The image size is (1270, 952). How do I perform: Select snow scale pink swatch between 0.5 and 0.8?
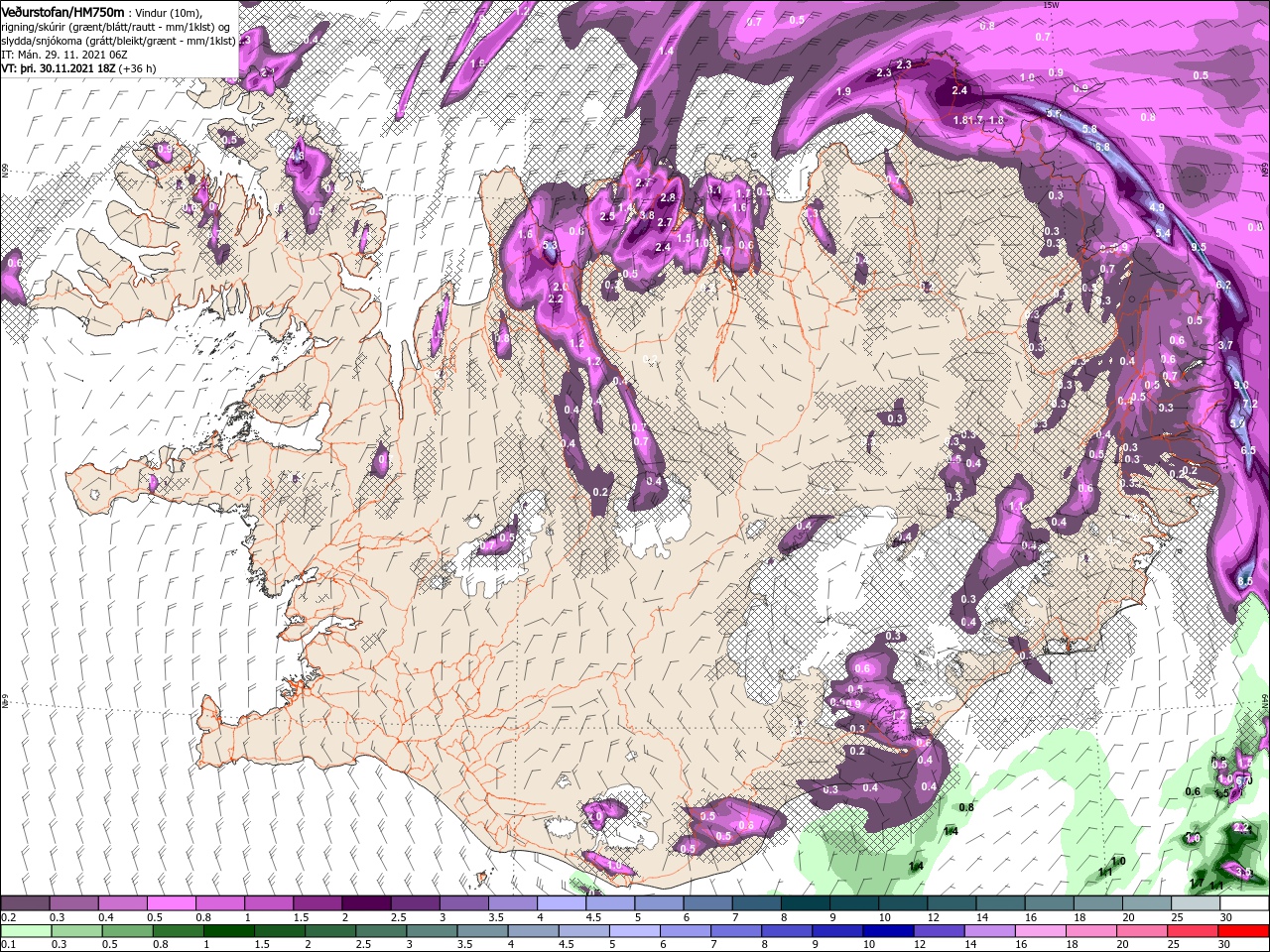172,904
